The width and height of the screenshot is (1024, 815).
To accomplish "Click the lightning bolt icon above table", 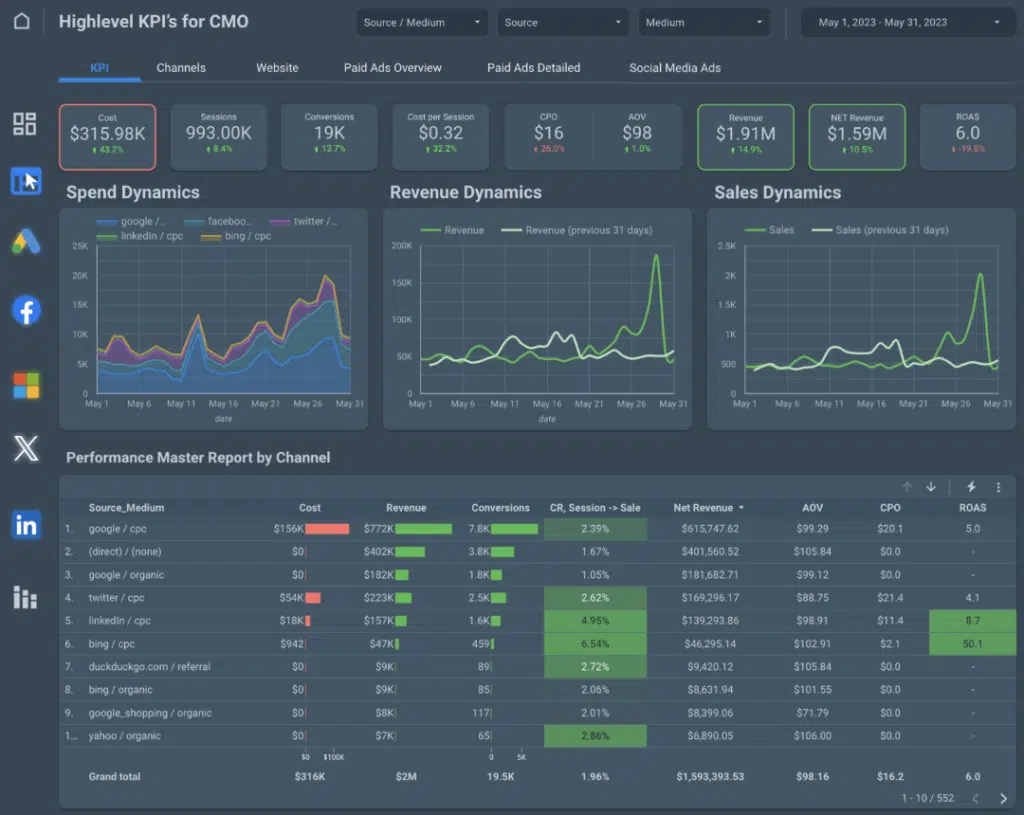I will click(x=970, y=487).
